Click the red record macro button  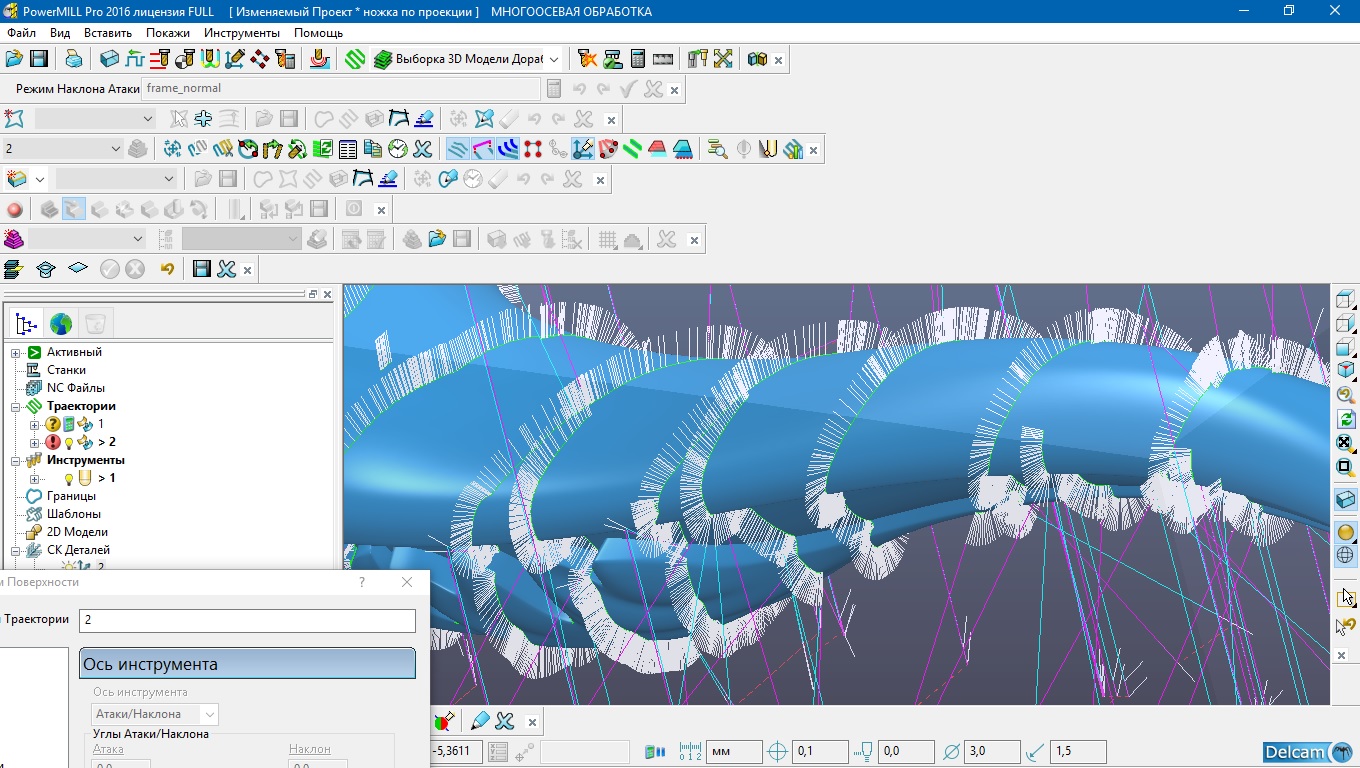tap(14, 209)
